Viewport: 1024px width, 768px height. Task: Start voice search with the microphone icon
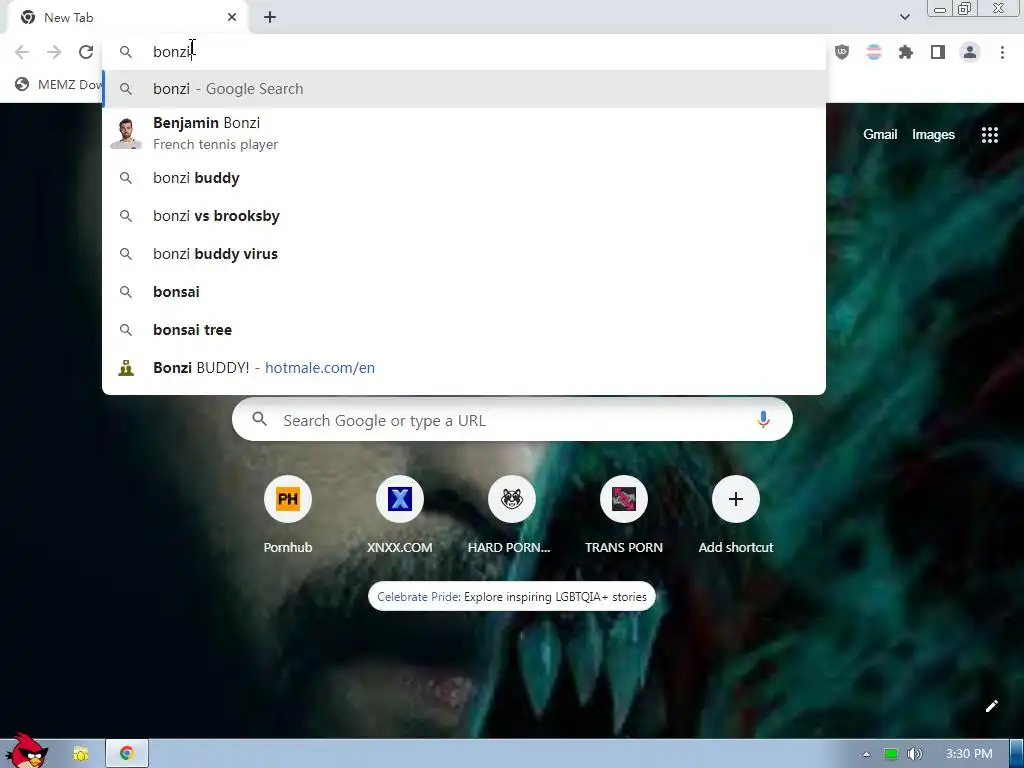(763, 420)
